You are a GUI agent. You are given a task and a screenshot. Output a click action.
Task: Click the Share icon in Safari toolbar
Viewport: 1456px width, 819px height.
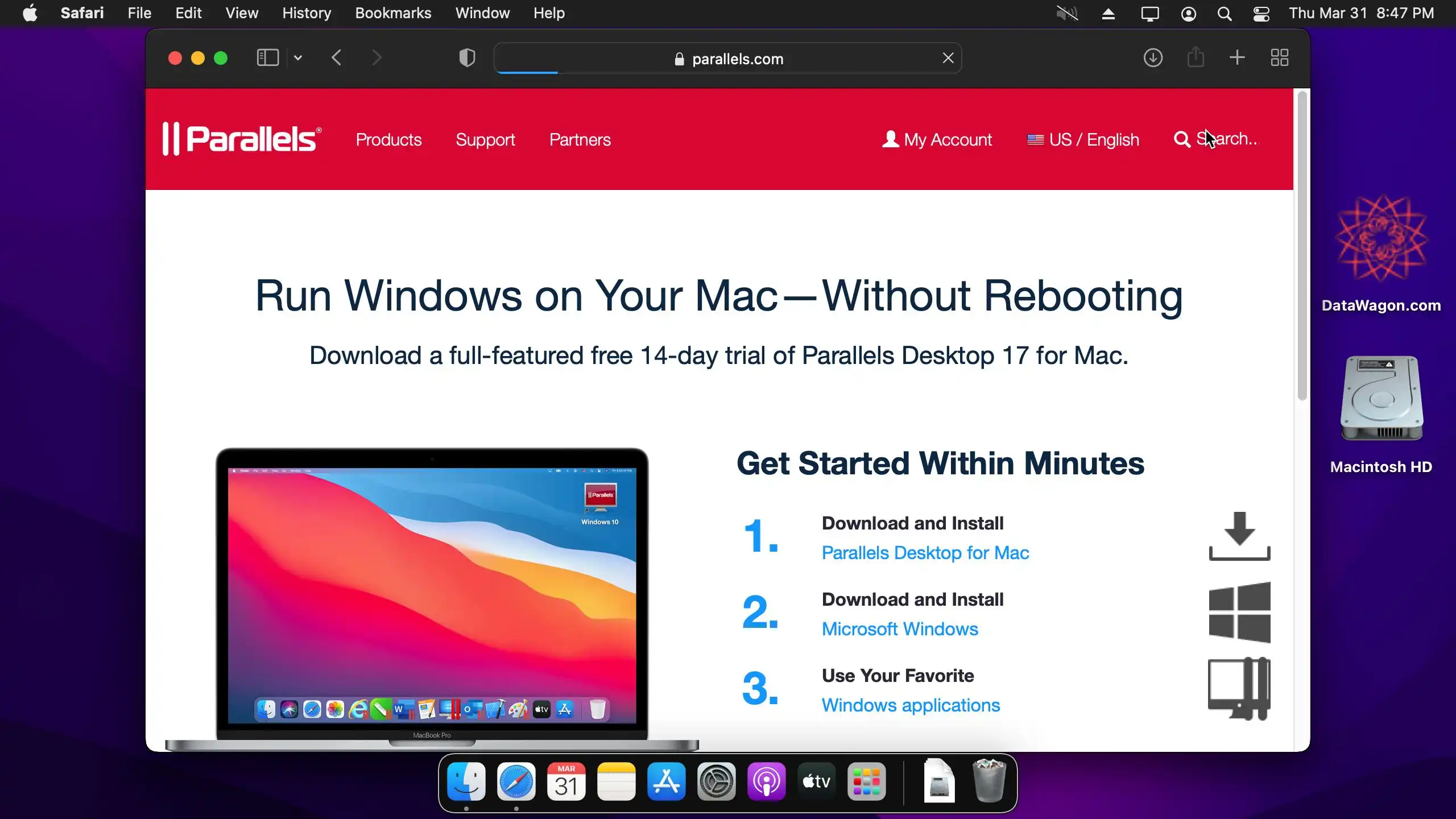1196,57
